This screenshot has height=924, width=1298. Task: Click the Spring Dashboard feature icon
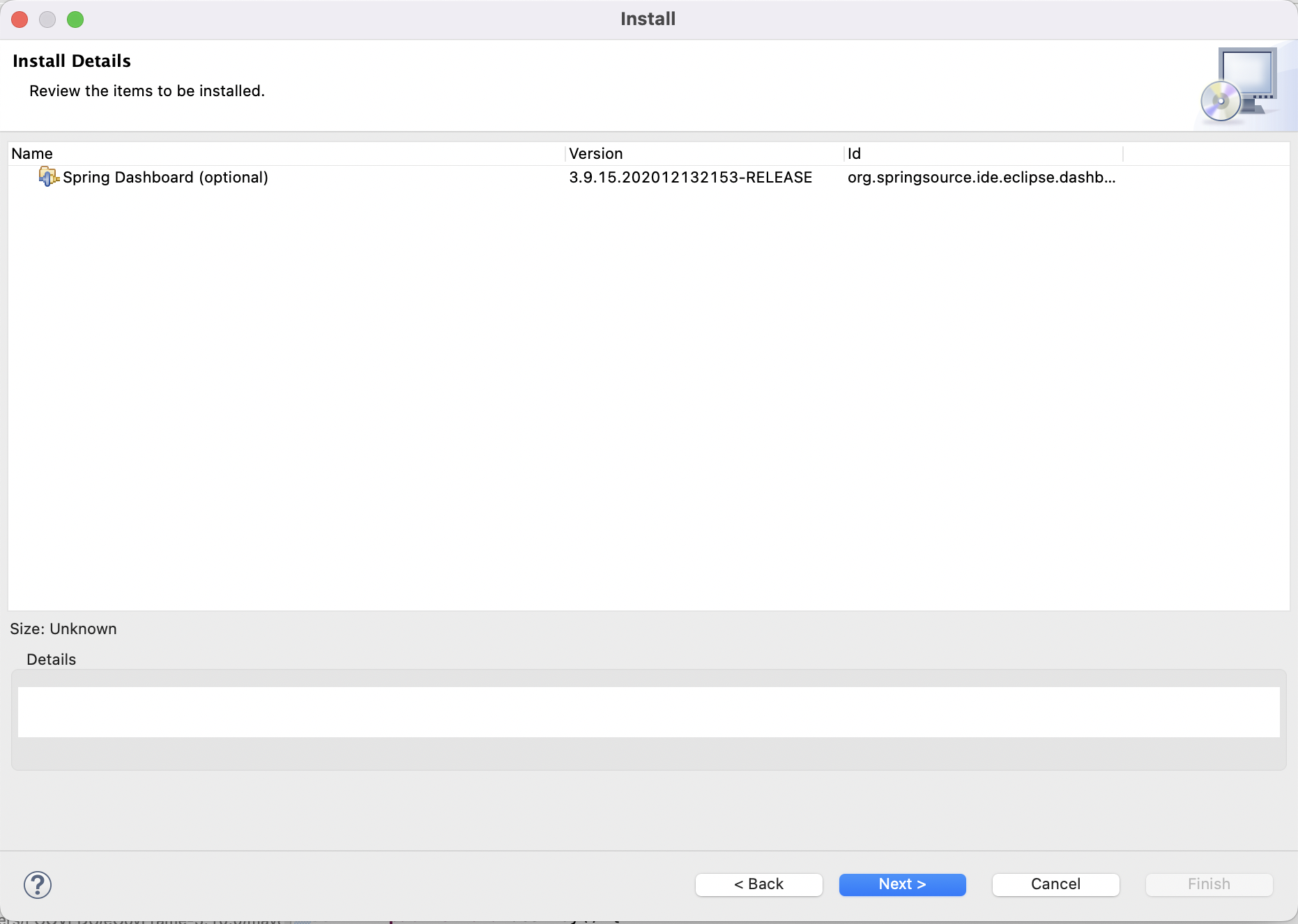point(49,177)
